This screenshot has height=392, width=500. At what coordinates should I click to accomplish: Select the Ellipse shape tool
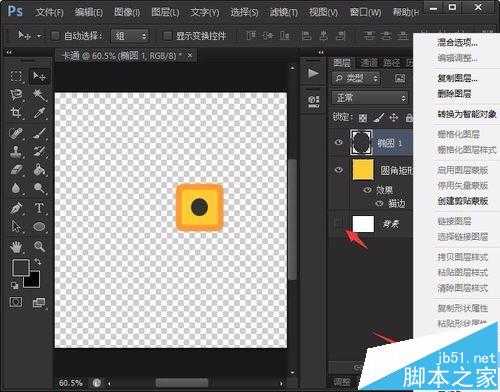[39, 227]
